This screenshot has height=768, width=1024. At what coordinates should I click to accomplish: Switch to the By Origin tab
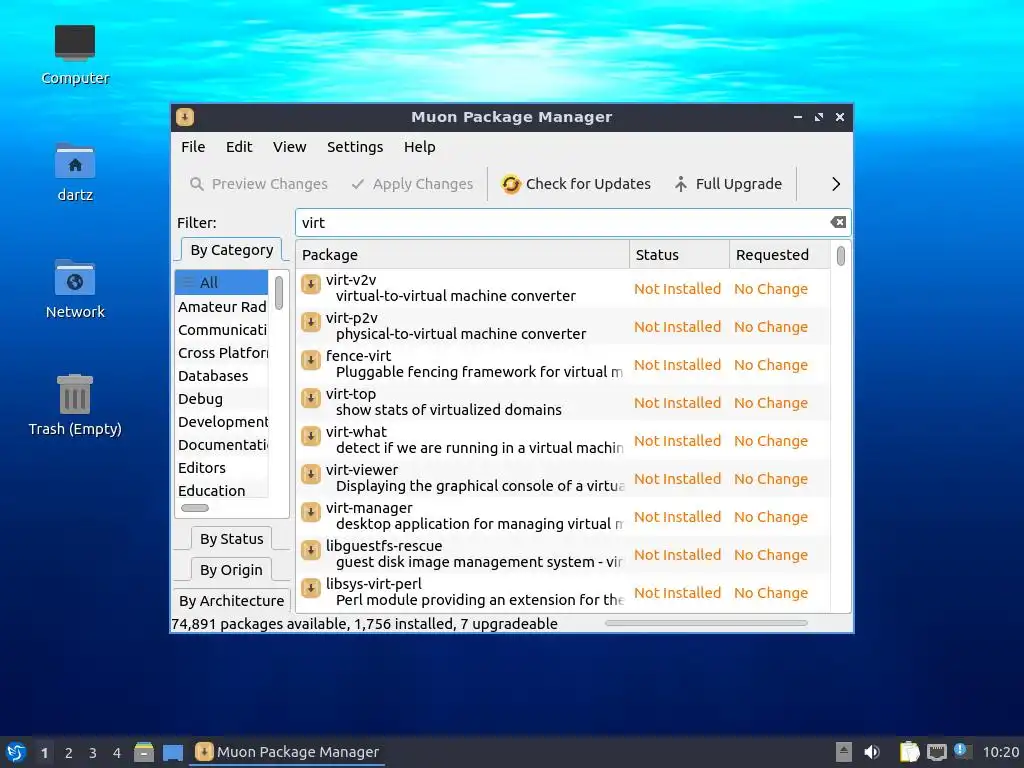pyautogui.click(x=231, y=569)
